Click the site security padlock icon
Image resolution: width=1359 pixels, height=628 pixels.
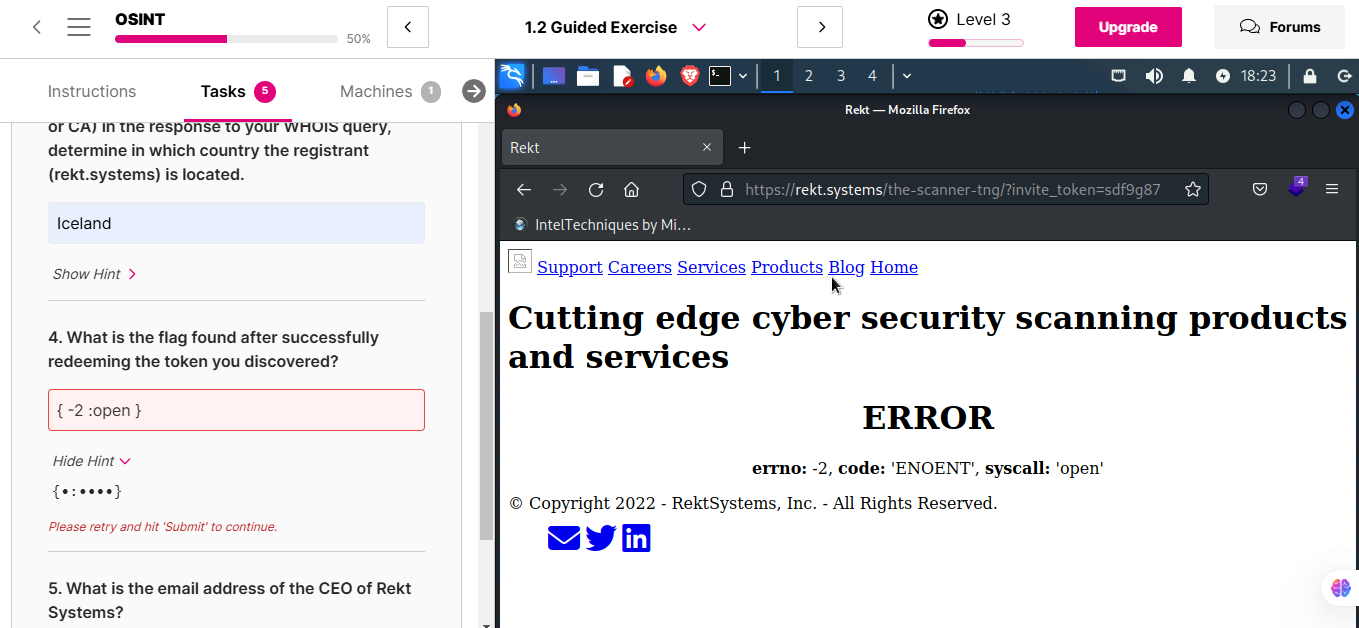point(727,189)
